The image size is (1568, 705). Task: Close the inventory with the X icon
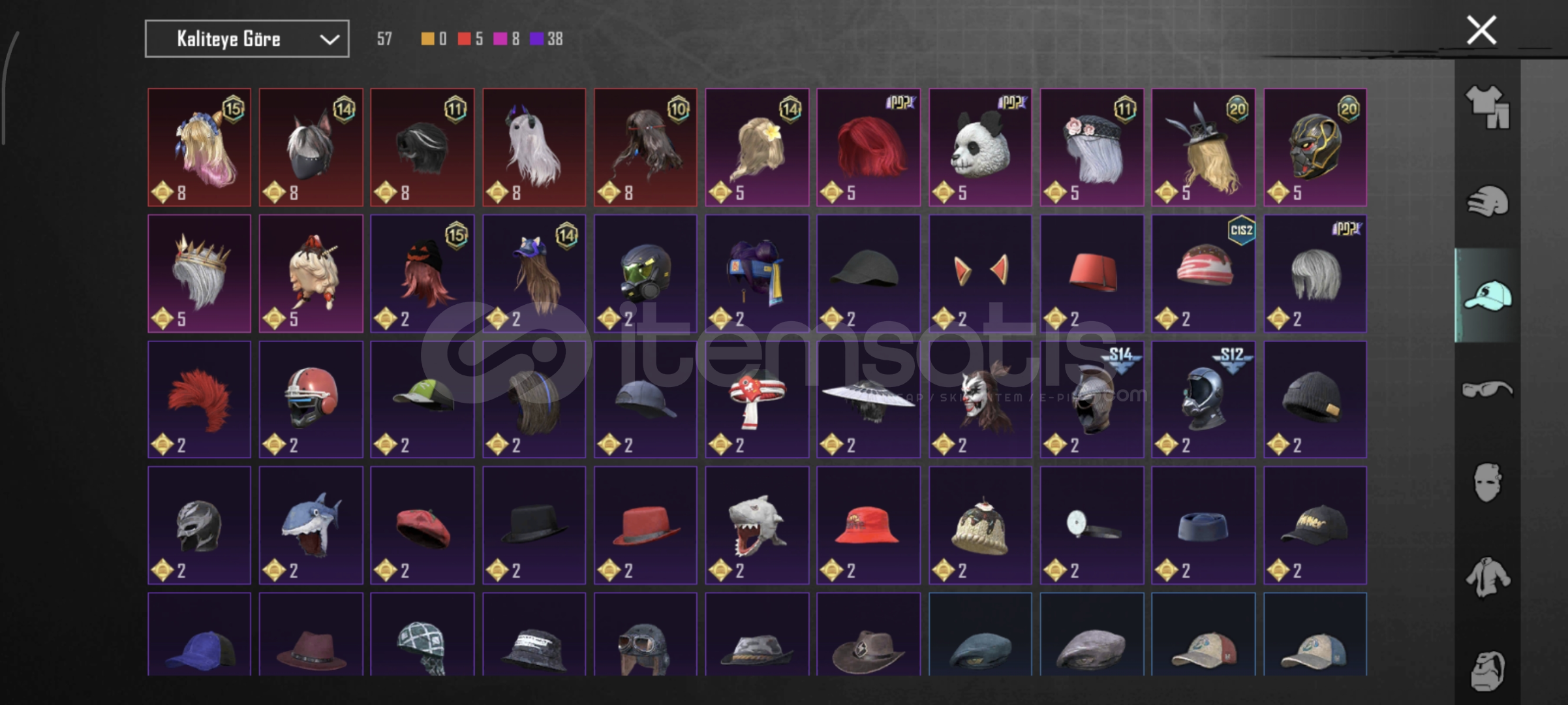(x=1481, y=31)
